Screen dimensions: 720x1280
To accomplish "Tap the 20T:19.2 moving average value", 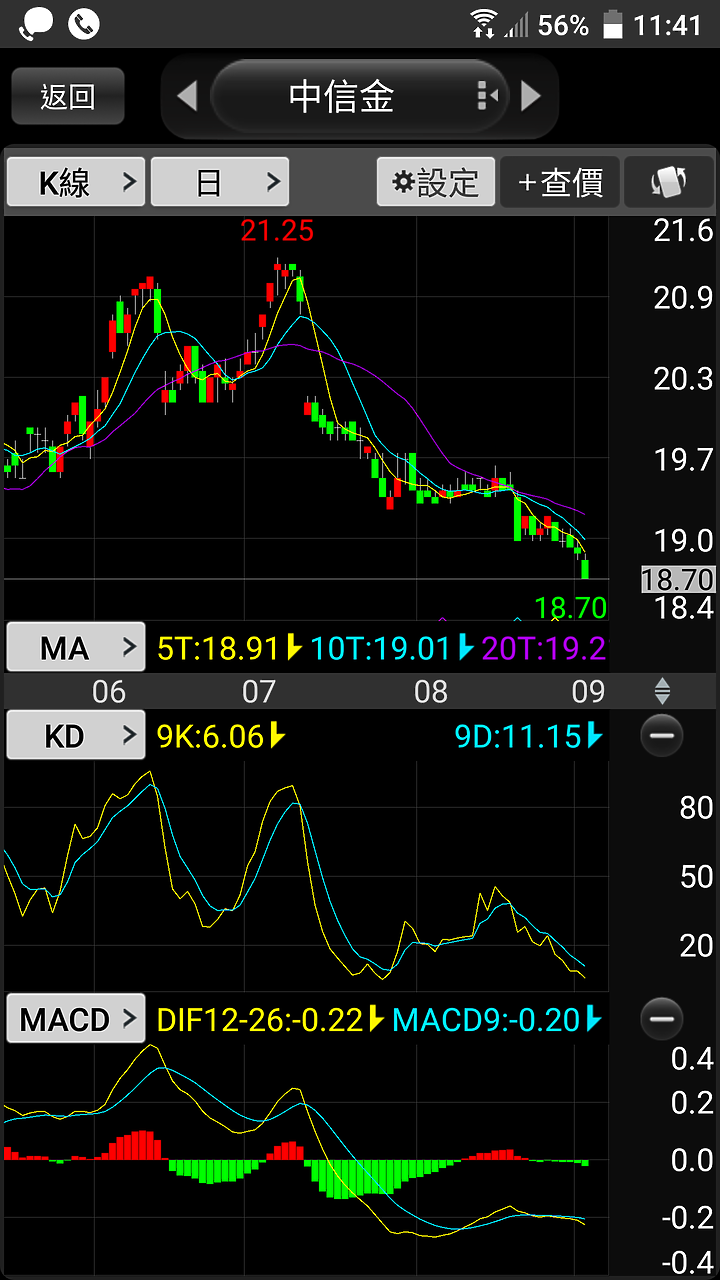I will pyautogui.click(x=544, y=648).
